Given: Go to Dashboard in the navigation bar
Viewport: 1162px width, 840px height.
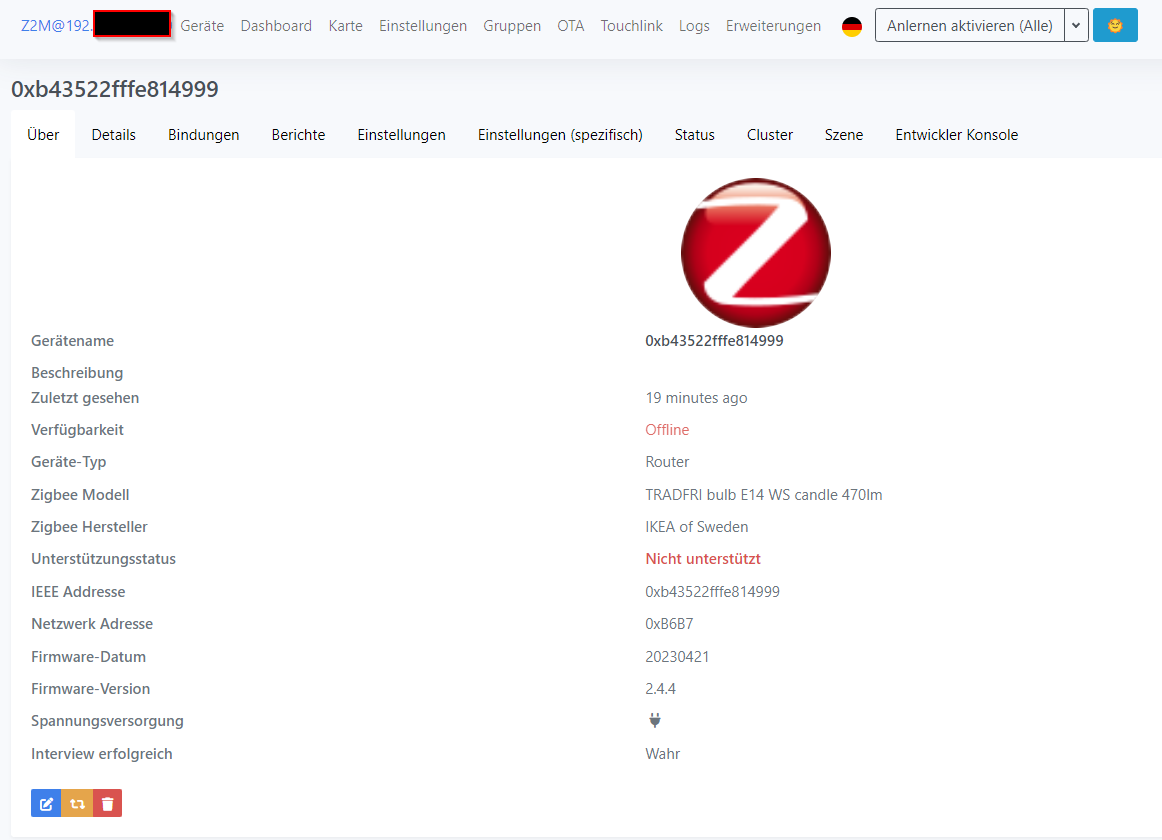Looking at the screenshot, I should click(x=276, y=26).
